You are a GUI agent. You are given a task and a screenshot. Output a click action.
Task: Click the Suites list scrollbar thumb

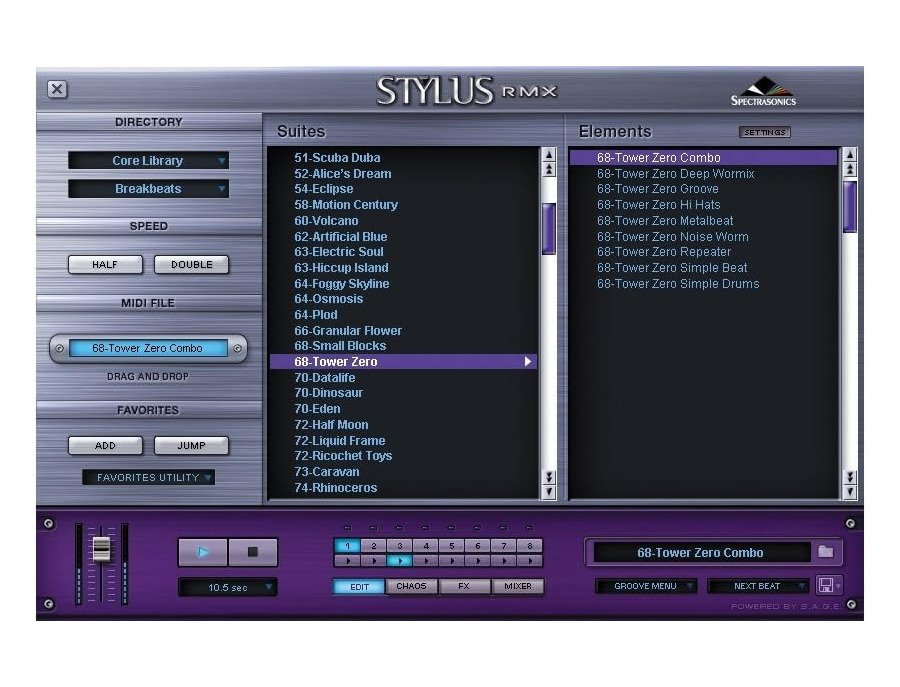[x=549, y=228]
